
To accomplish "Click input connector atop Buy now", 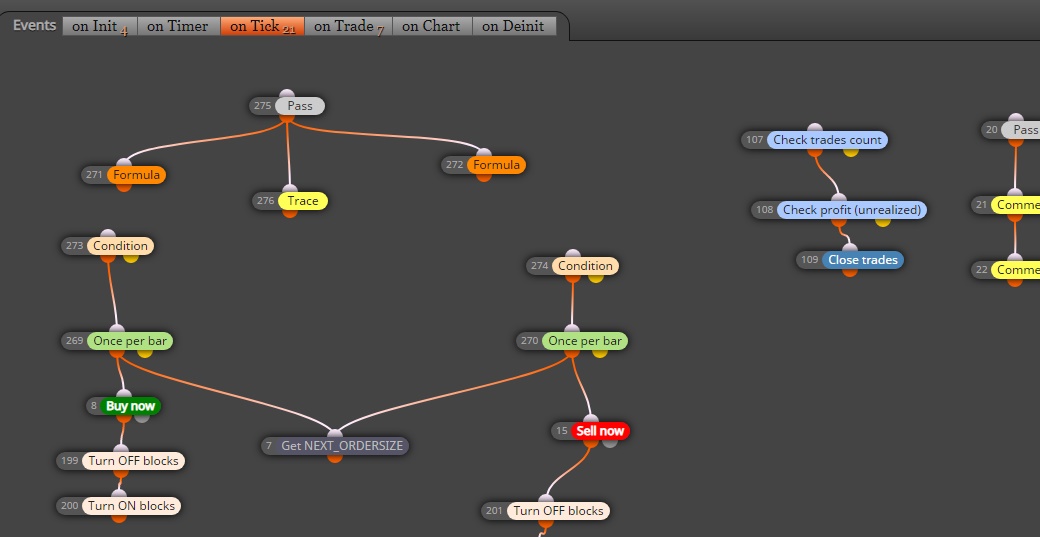I will tap(124, 394).
